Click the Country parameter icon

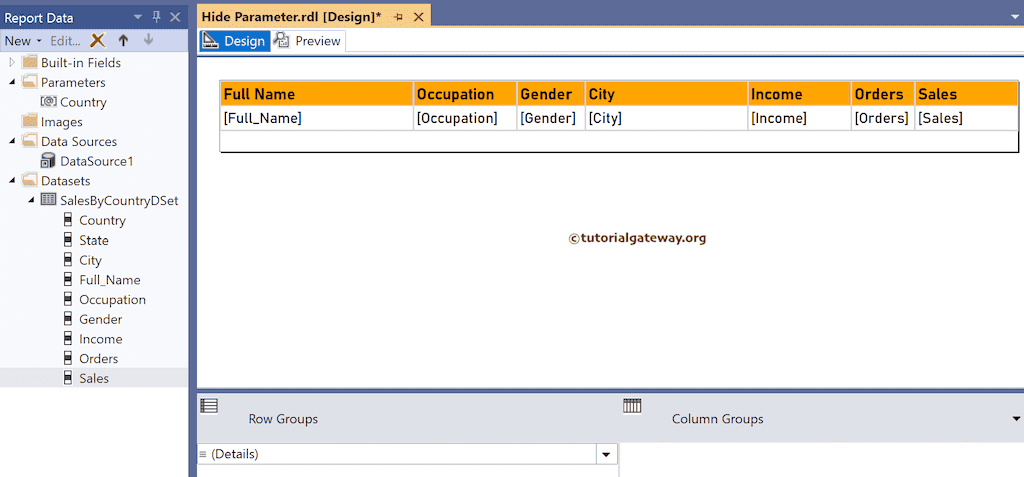[x=48, y=102]
